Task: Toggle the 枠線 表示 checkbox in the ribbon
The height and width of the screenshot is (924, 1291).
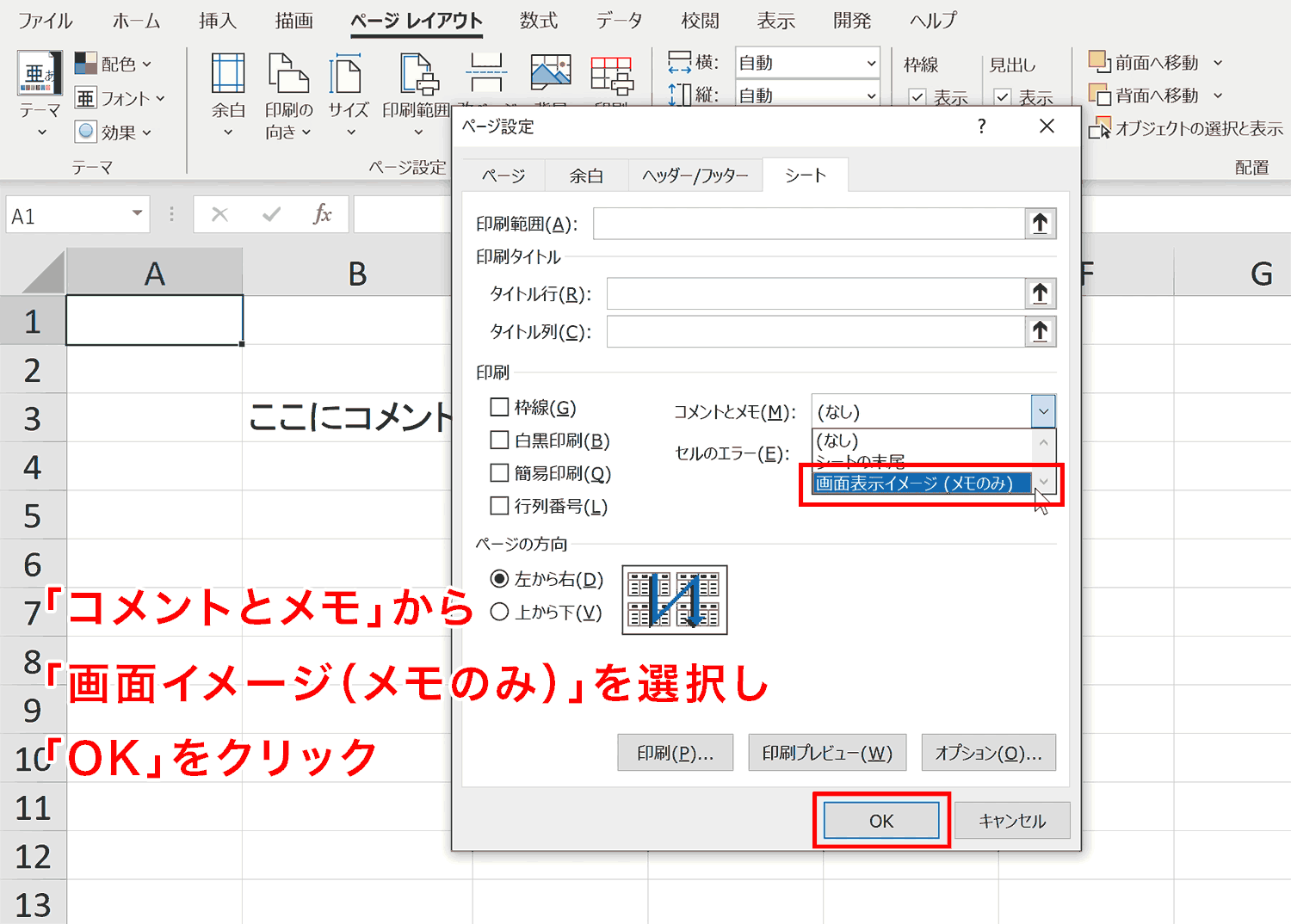Action: tap(917, 97)
